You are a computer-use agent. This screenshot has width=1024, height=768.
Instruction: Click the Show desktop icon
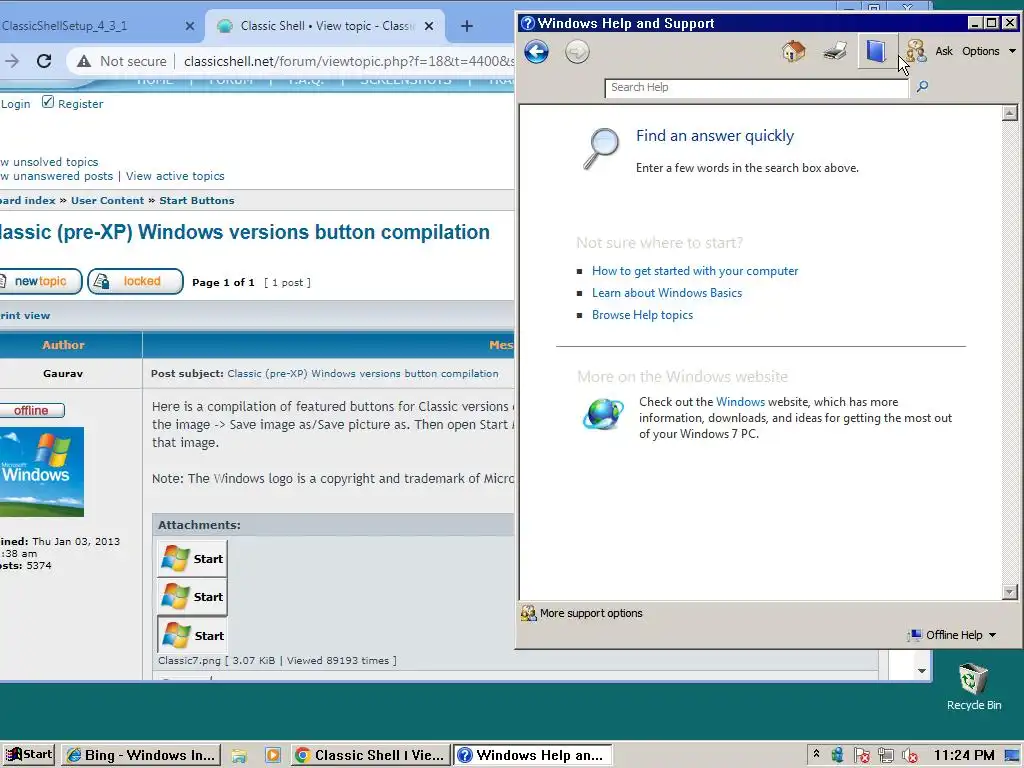pos(1012,756)
